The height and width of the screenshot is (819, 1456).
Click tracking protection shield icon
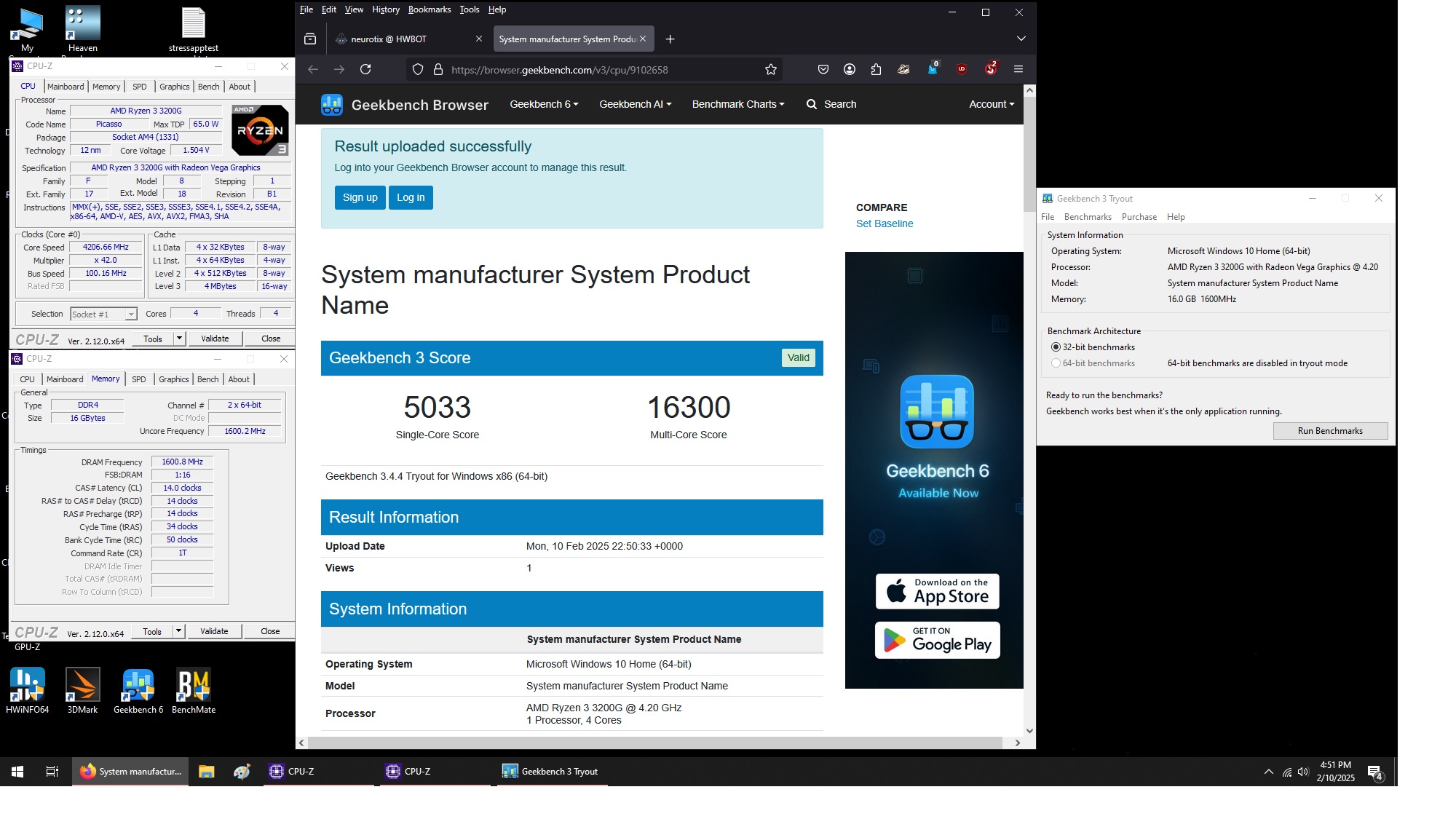pos(418,69)
